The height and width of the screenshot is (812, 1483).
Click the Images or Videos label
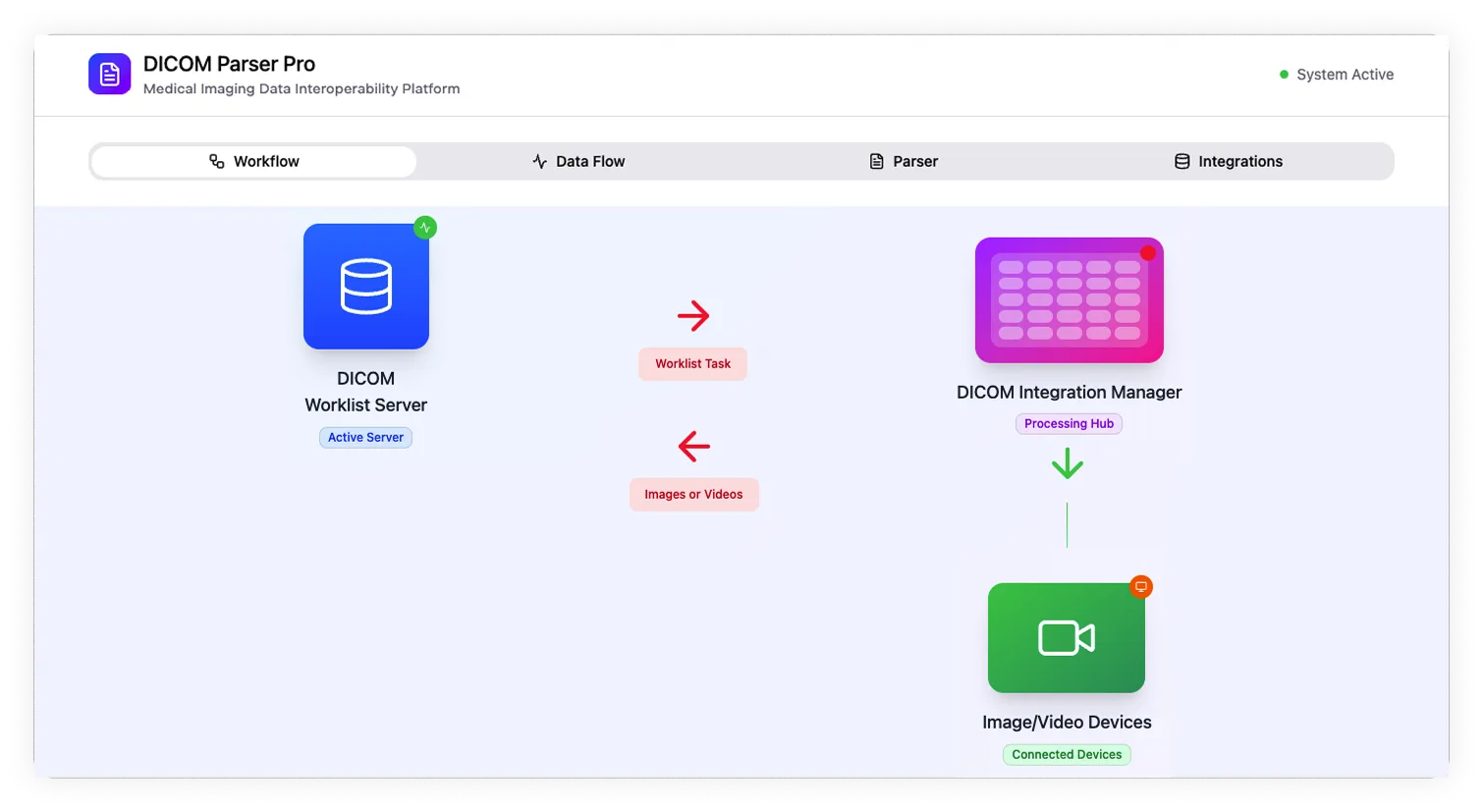pos(693,495)
